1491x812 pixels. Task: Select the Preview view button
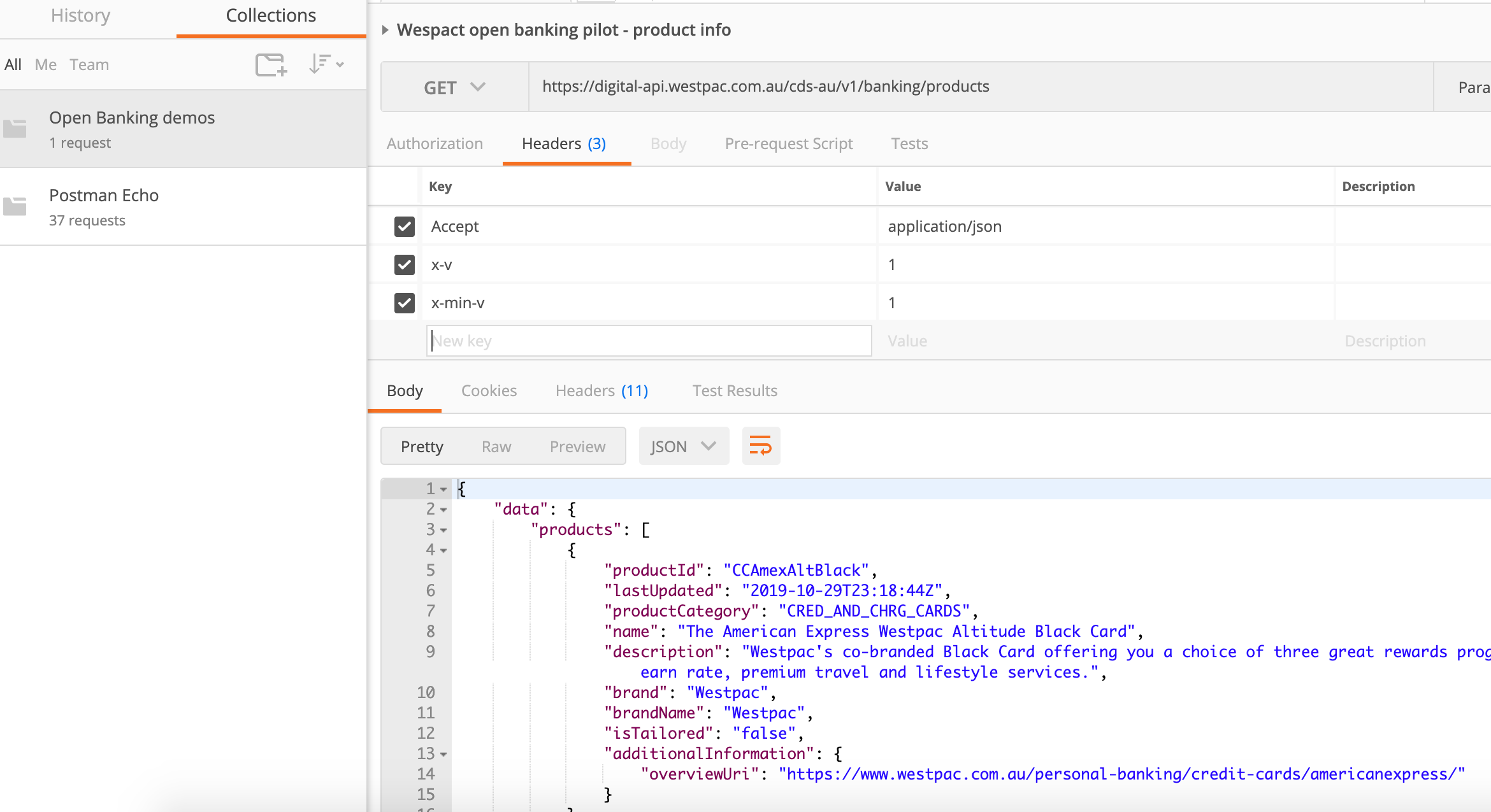[x=577, y=446]
